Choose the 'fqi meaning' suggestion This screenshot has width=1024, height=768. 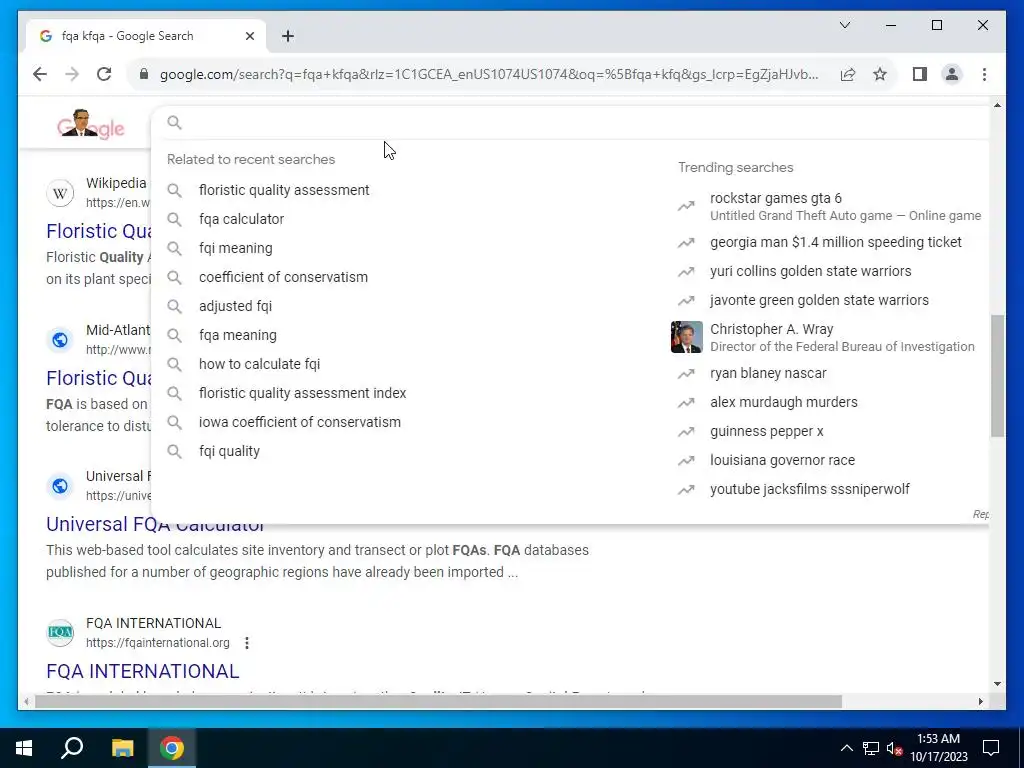pyautogui.click(x=236, y=248)
